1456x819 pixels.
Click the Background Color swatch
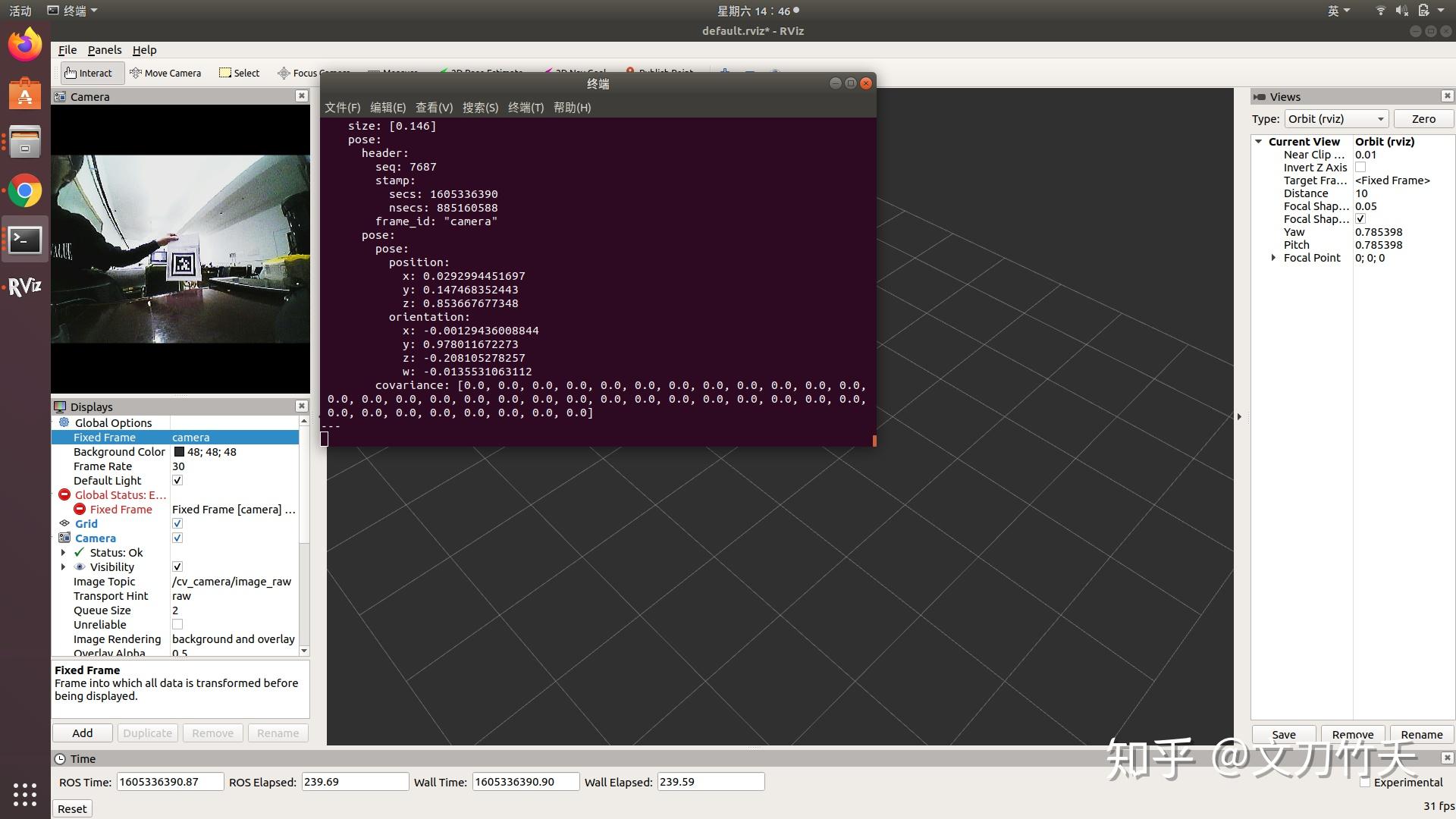pyautogui.click(x=179, y=452)
